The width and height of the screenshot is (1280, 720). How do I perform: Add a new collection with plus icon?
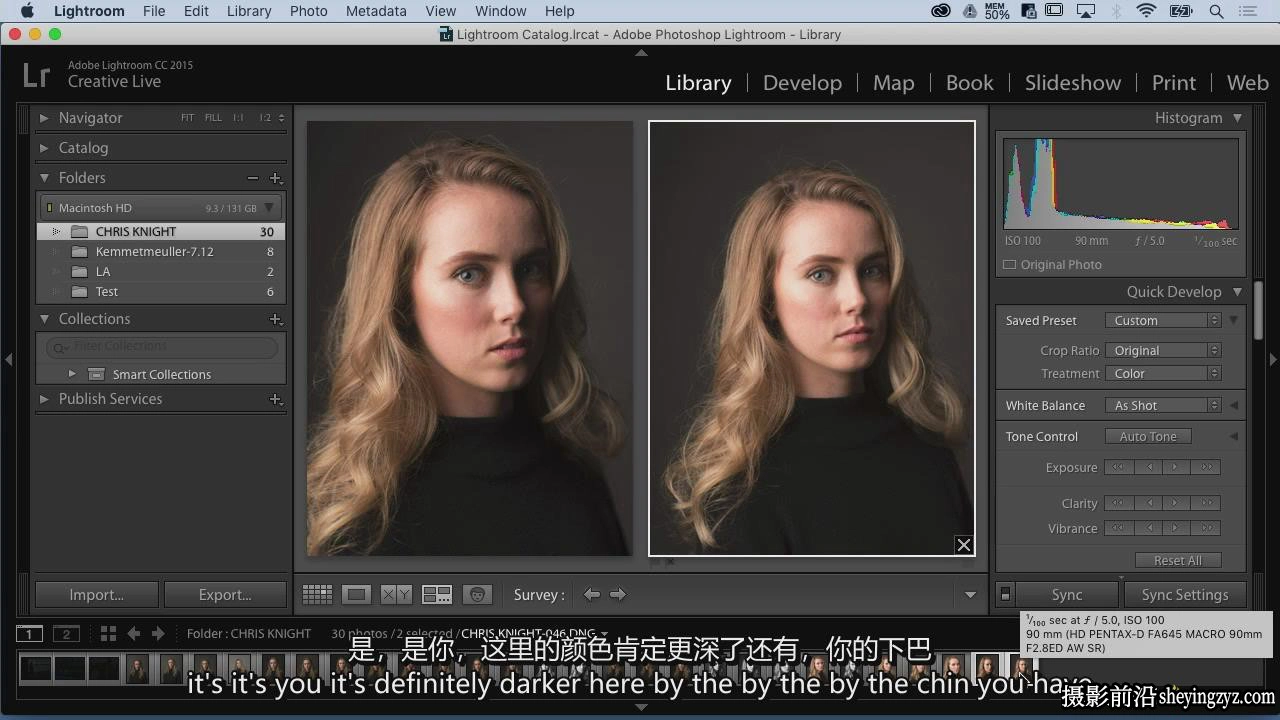click(x=276, y=319)
